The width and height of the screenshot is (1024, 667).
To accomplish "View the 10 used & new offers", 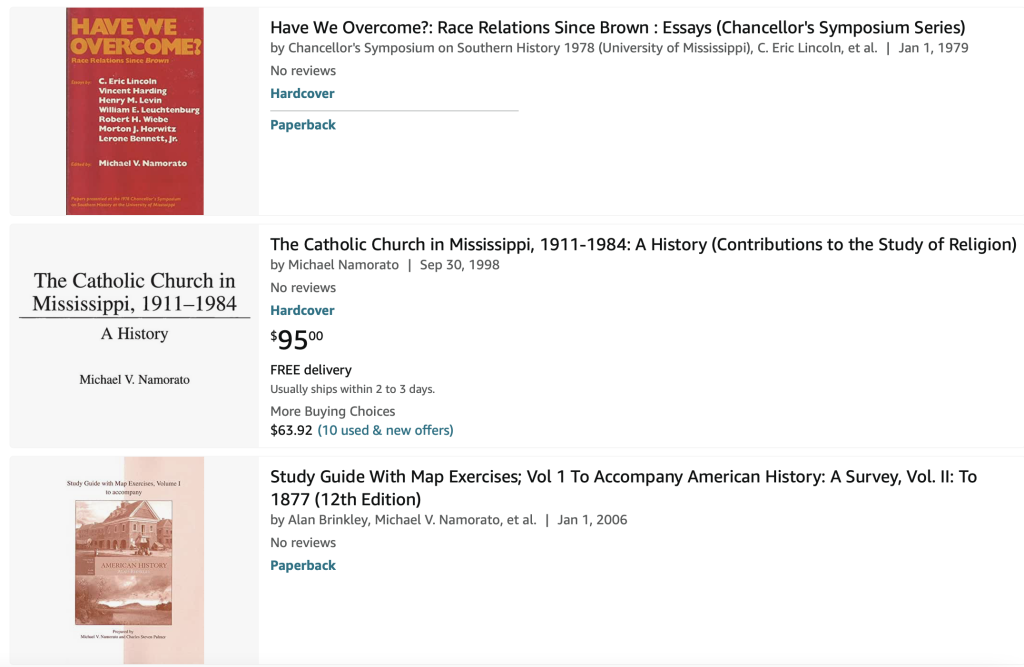I will point(385,430).
